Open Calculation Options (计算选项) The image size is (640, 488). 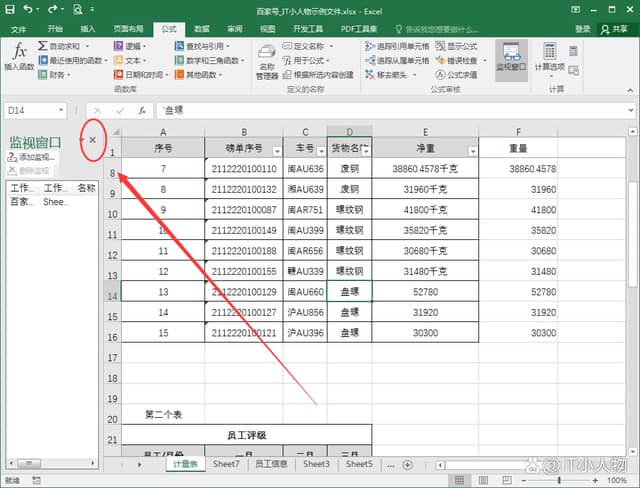(549, 58)
